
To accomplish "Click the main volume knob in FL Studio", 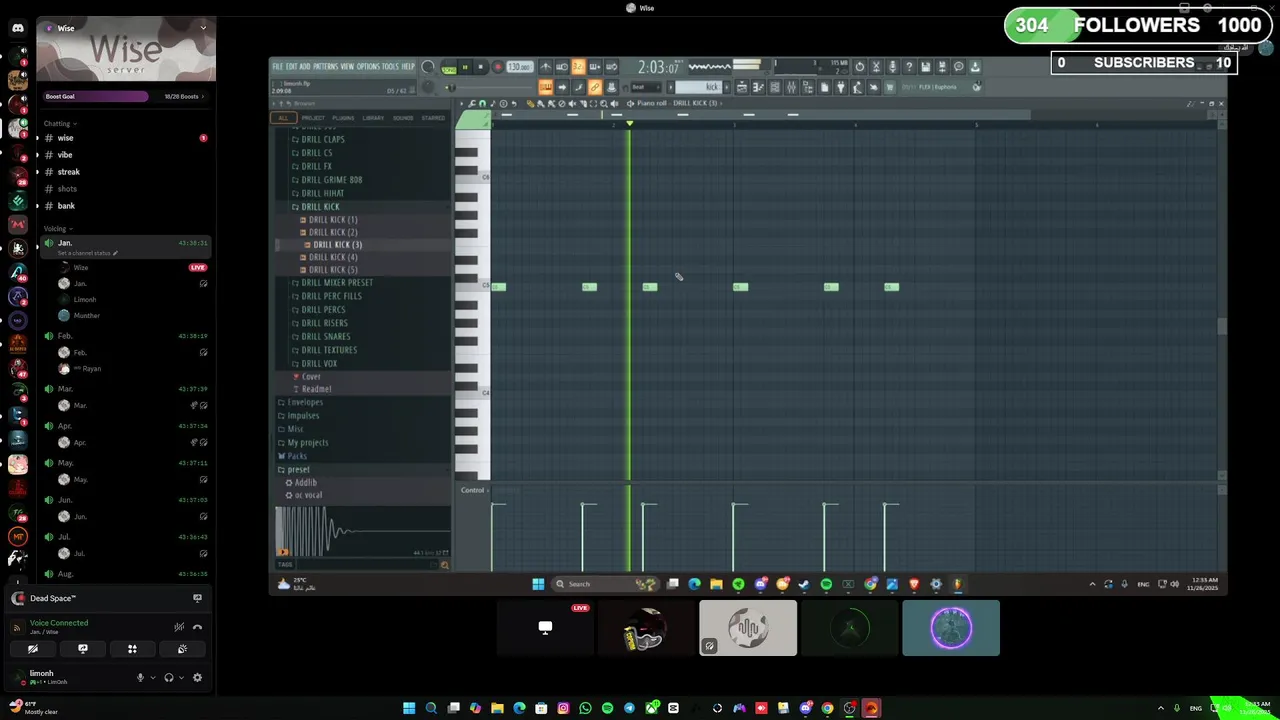I will coord(428,66).
